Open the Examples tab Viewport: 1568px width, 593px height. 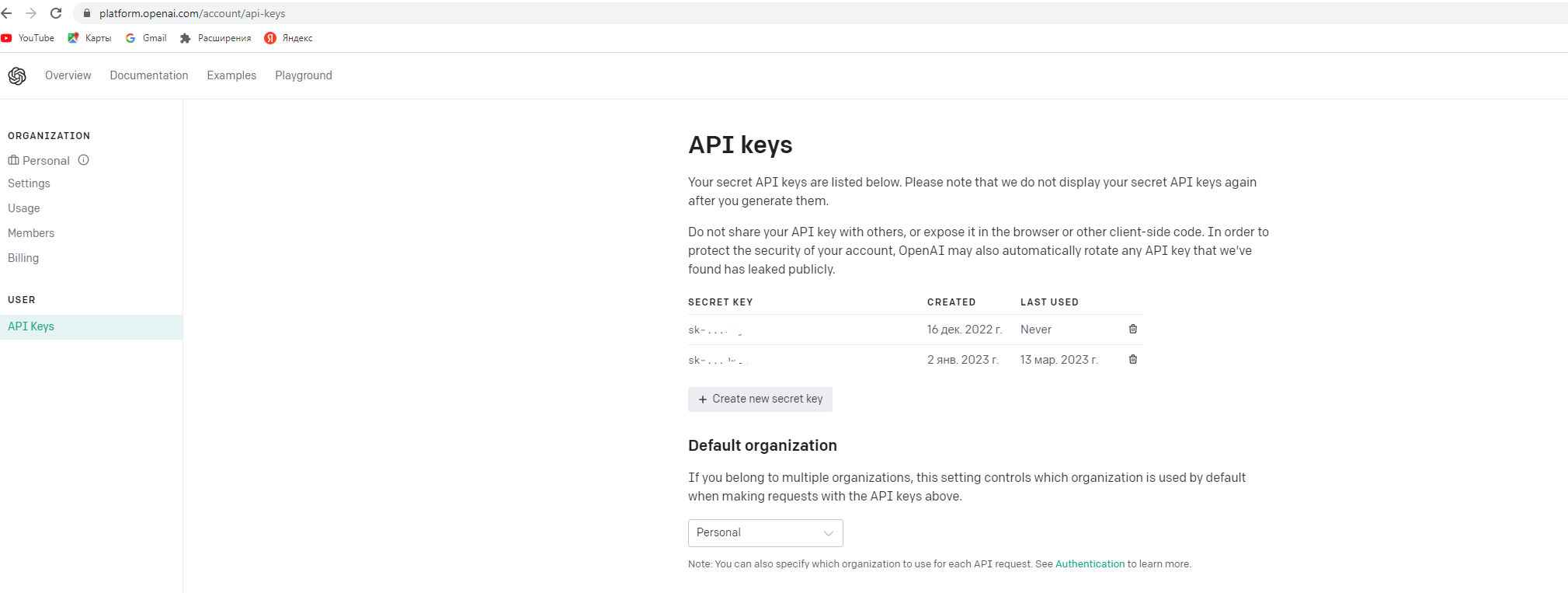pos(231,75)
